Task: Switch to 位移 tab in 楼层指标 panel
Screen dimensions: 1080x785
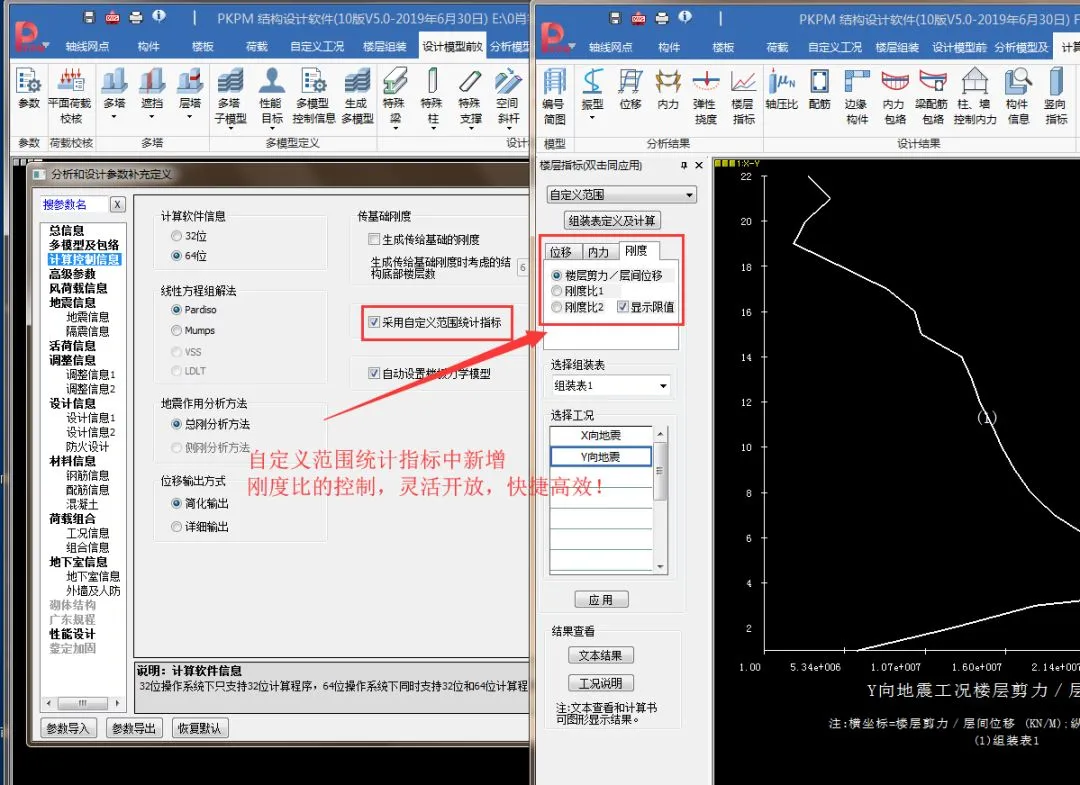Action: 561,252
